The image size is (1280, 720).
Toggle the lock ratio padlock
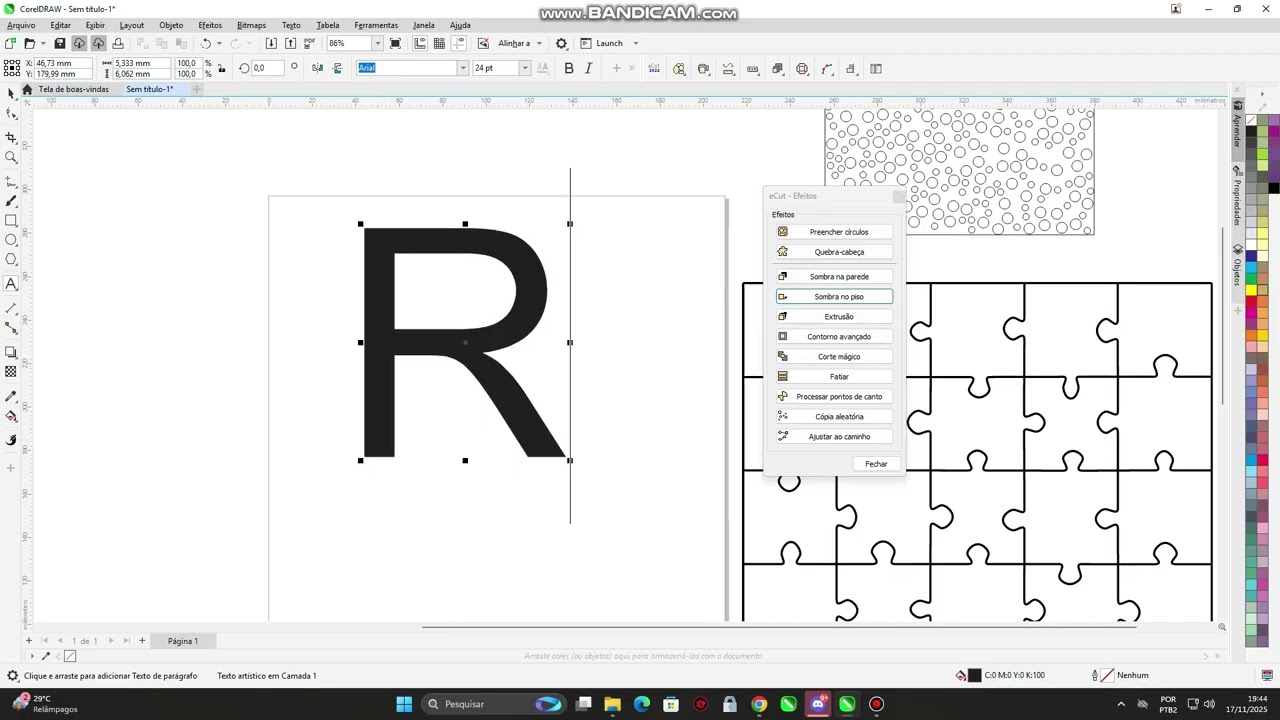221,68
